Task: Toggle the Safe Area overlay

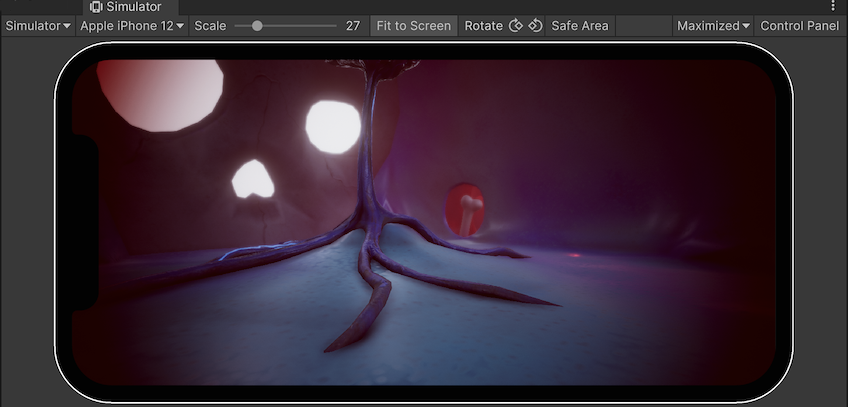Action: click(579, 26)
